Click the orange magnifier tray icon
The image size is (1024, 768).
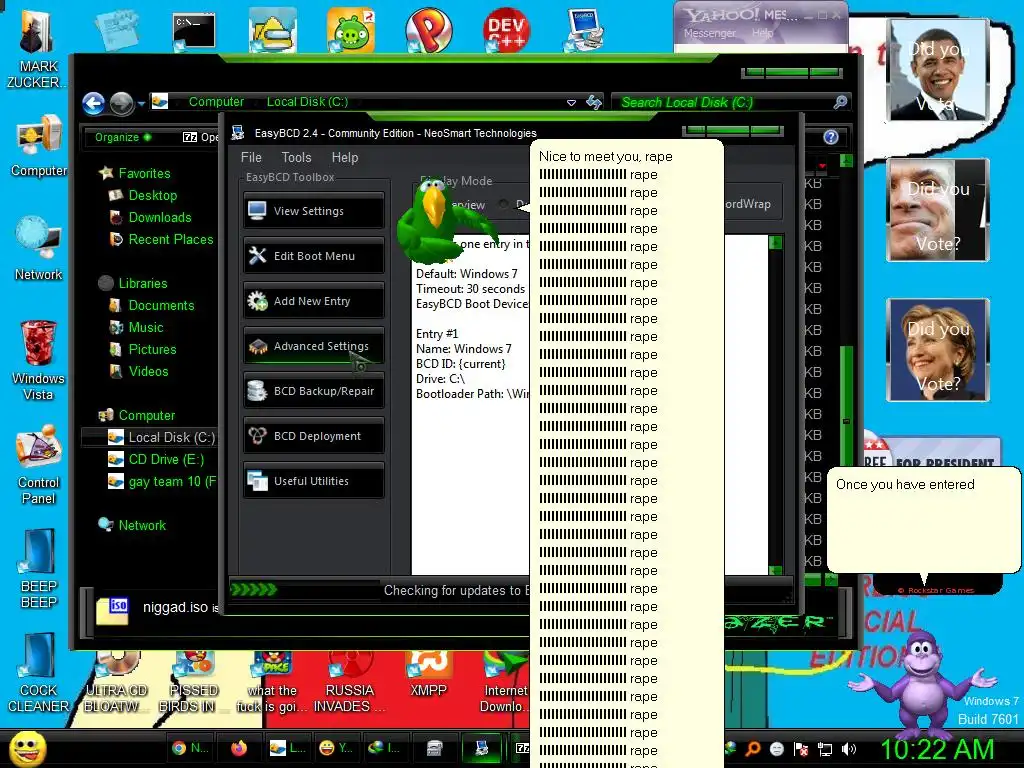coord(753,749)
